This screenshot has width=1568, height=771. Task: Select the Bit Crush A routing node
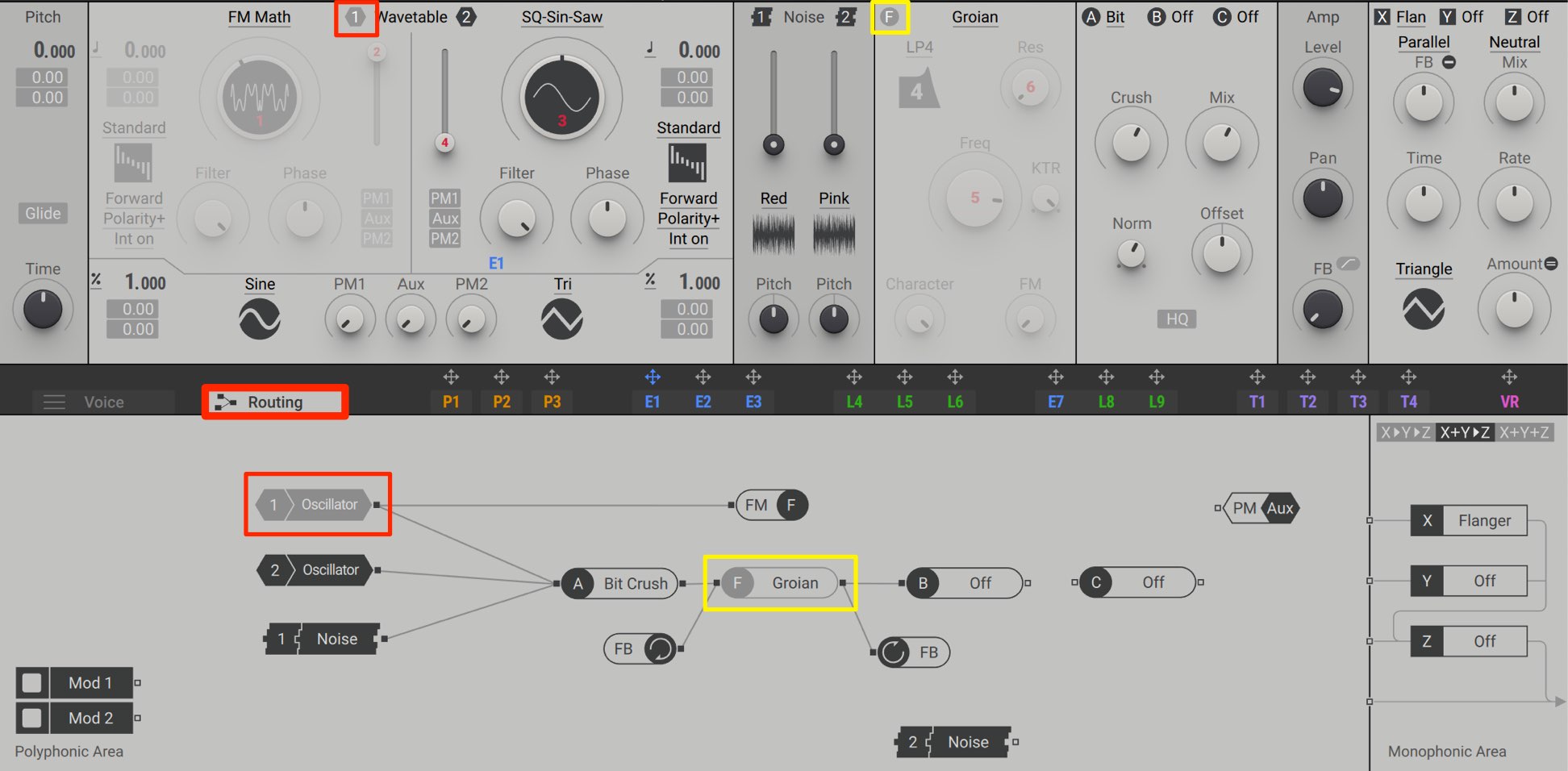(619, 583)
